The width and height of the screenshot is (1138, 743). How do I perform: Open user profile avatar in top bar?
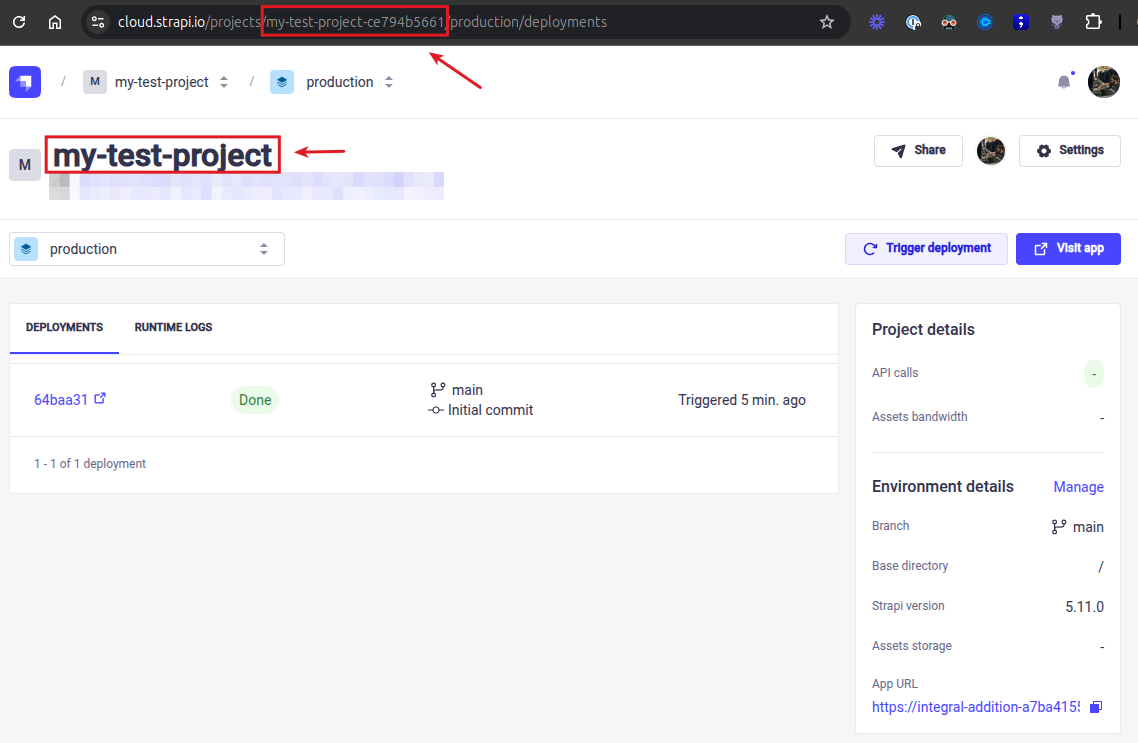tap(1103, 81)
